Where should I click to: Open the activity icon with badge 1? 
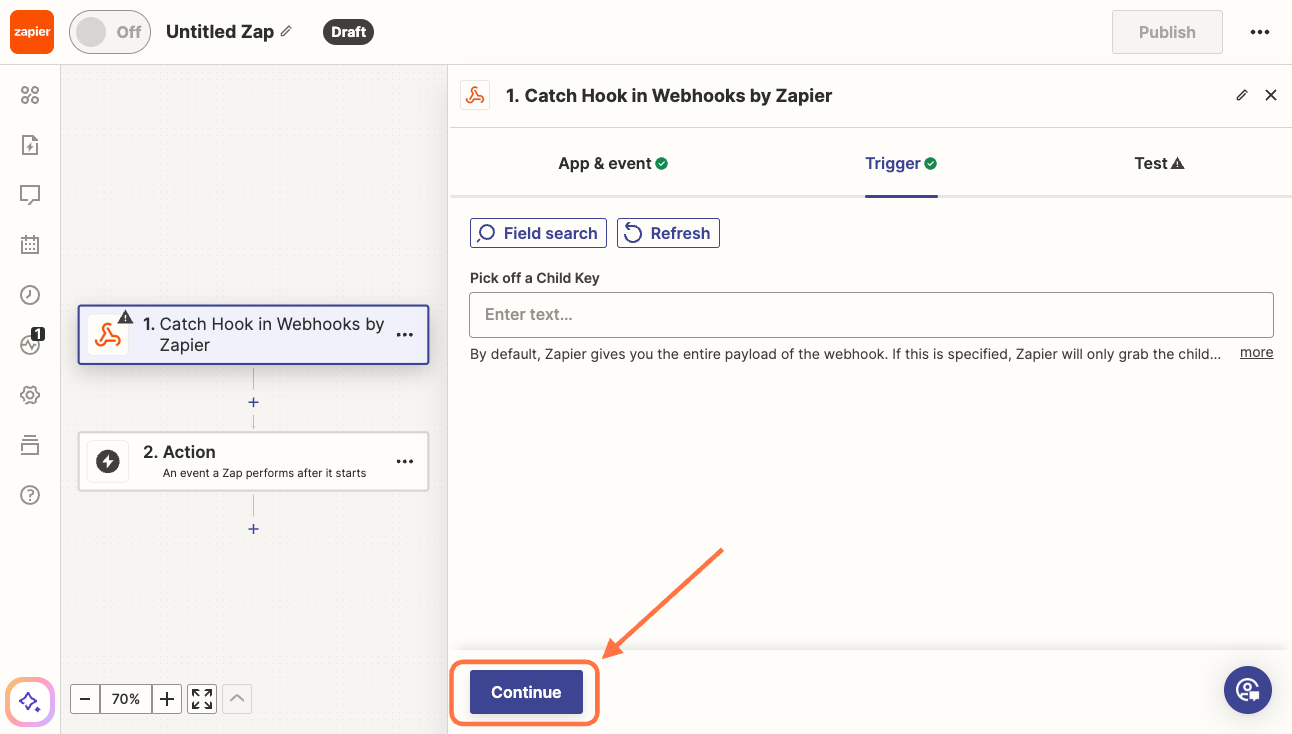point(30,344)
